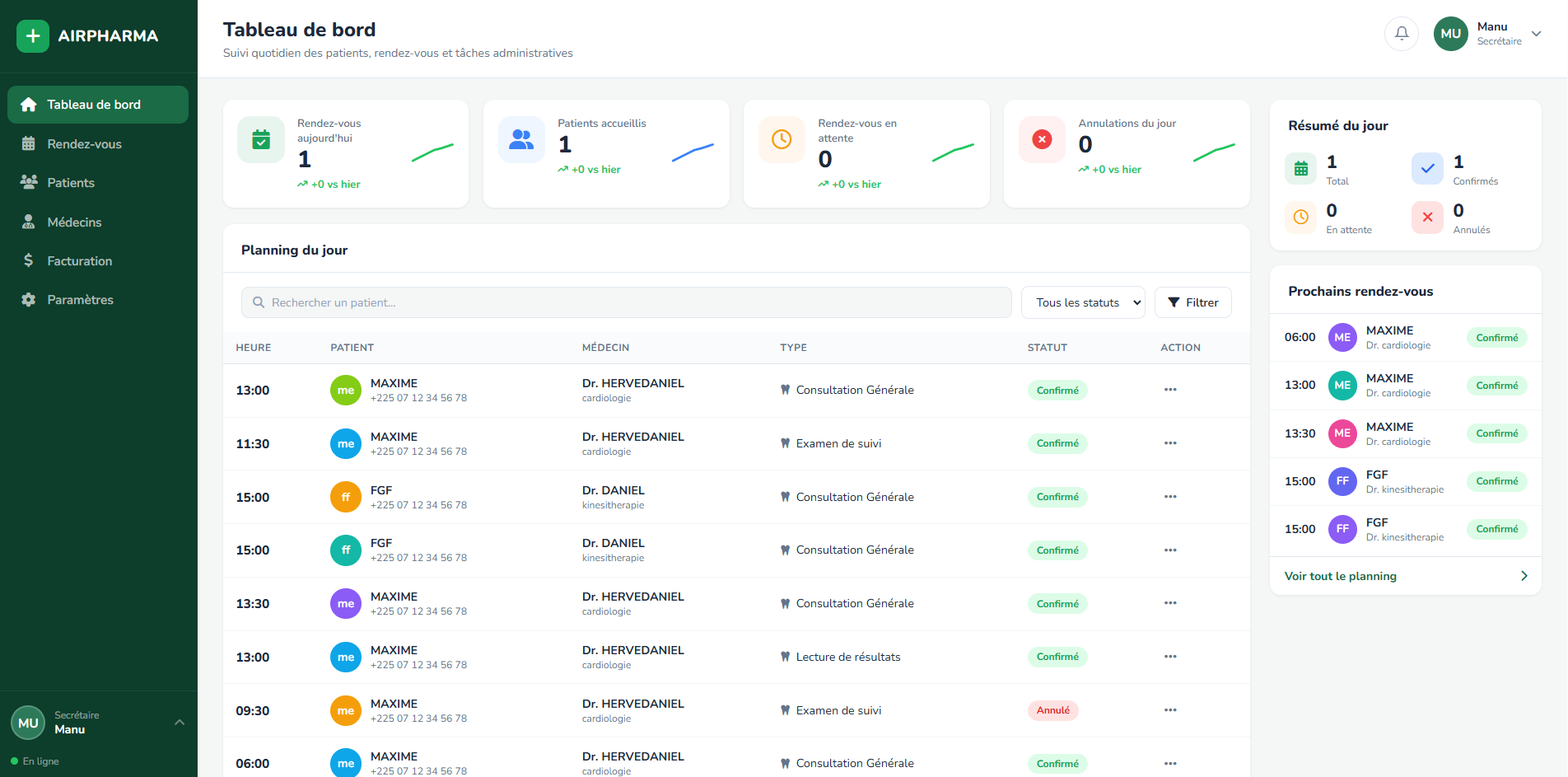The width and height of the screenshot is (1568, 777).
Task: Click the MÉDECIN column header
Action: 605,348
